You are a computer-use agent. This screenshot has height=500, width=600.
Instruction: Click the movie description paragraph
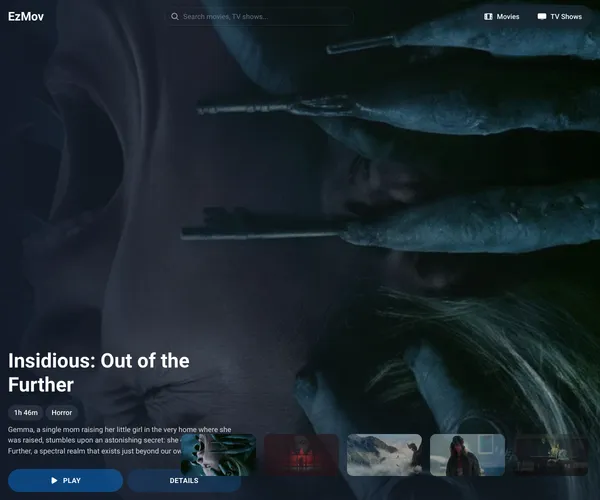[x=119, y=440]
